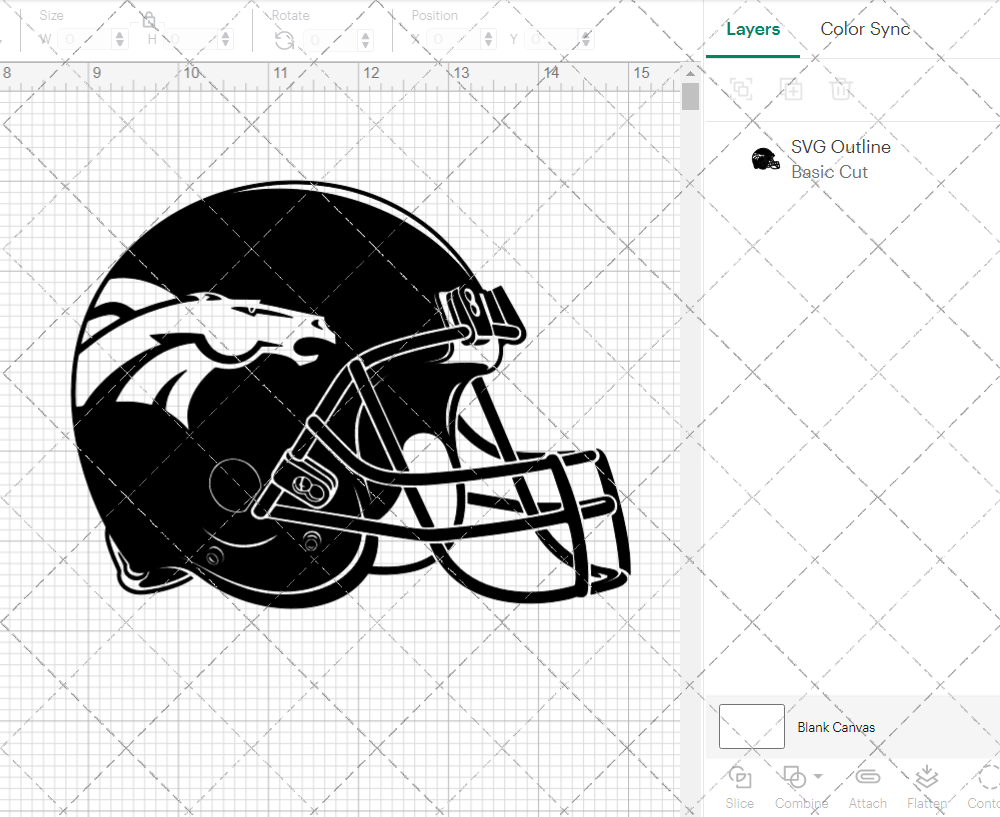
Task: Open the Color Sync tab
Action: coord(865,29)
